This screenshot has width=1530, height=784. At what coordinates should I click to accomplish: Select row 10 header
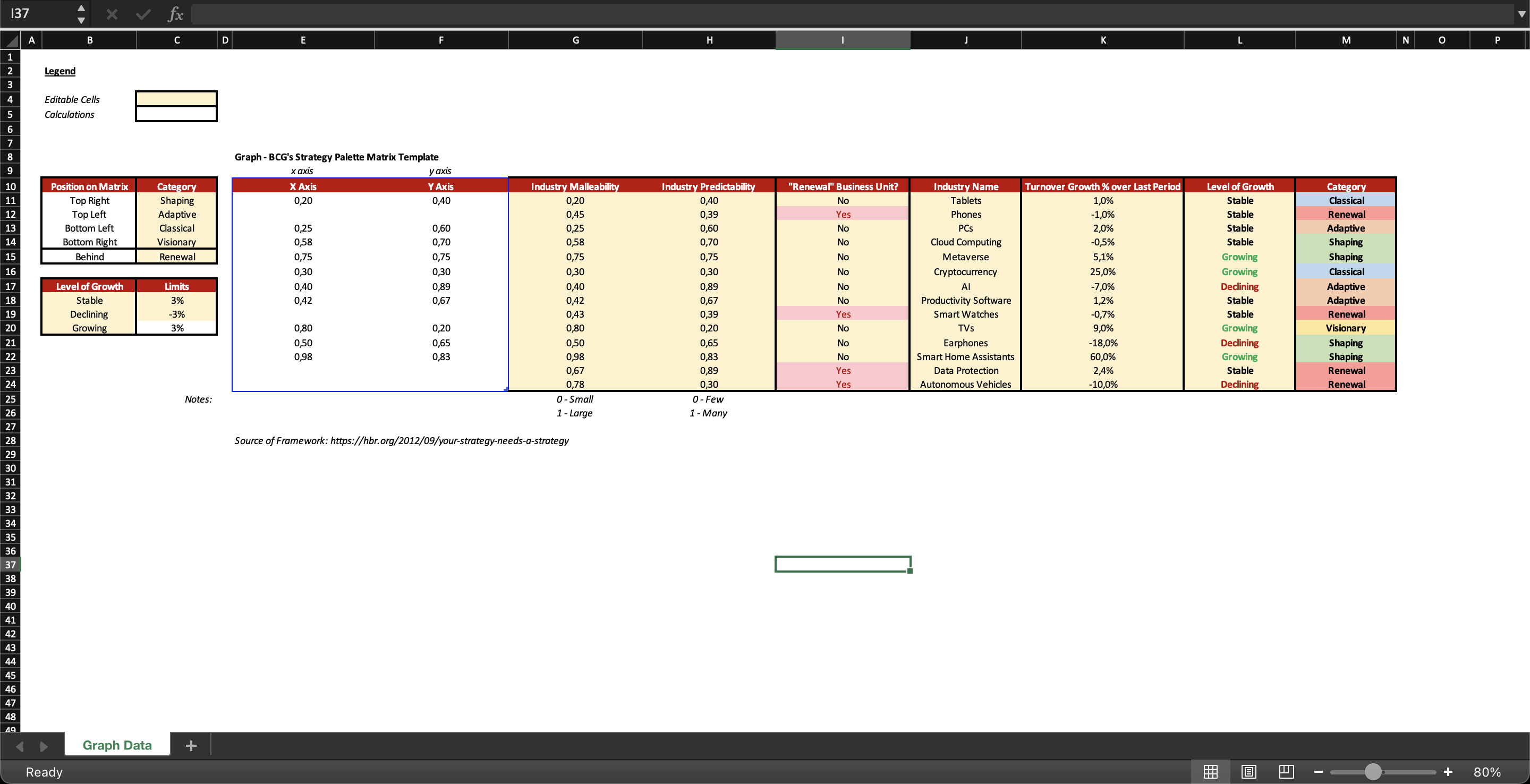[10, 186]
